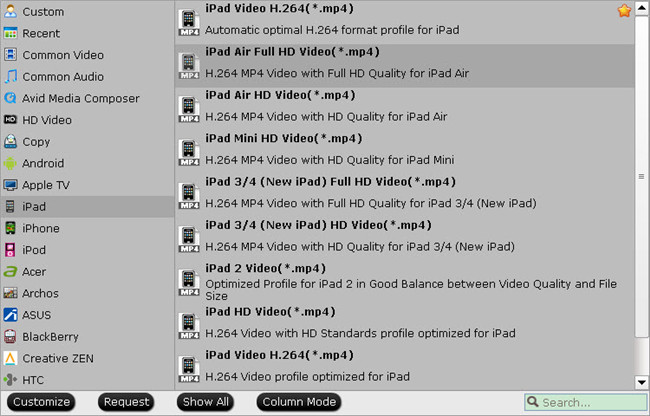
Task: Choose "iPad 3/4 (New iPad) HD Video(*.mp4)" title
Action: (318, 225)
